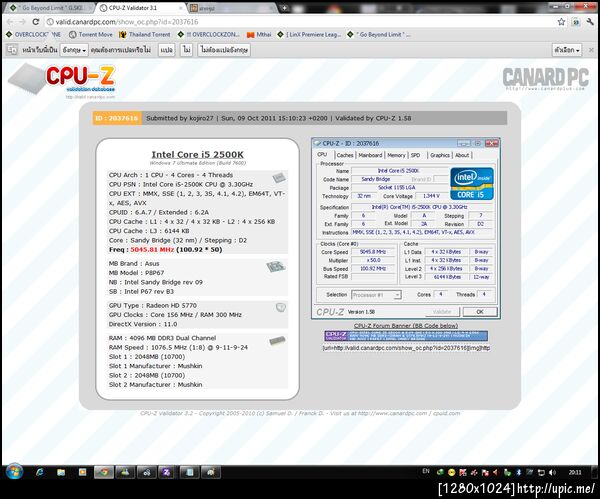Viewport: 600px width, 499px height.
Task: Click the RAM stick icon beside RAM
Action: tap(277, 340)
